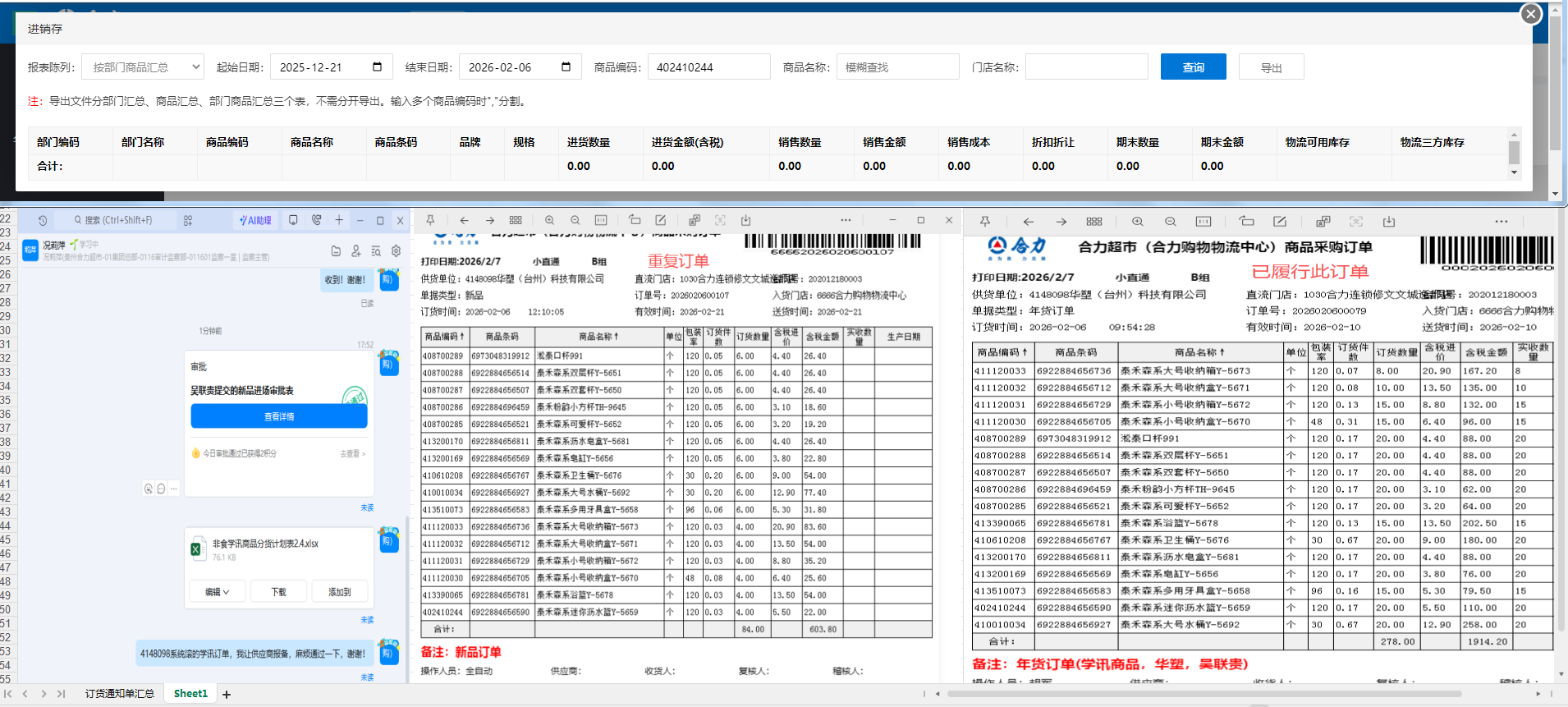Pin the right image viewer window

pyautogui.click(x=985, y=221)
